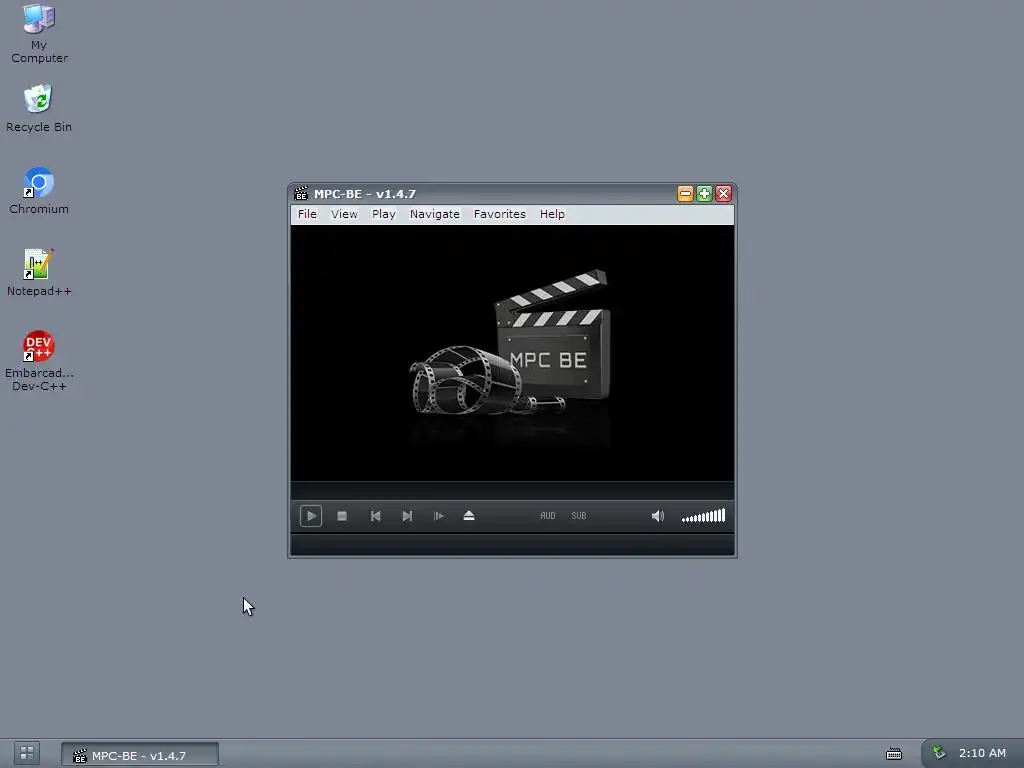Click the MPC BE logo video area
The height and width of the screenshot is (768, 1024).
point(512,353)
